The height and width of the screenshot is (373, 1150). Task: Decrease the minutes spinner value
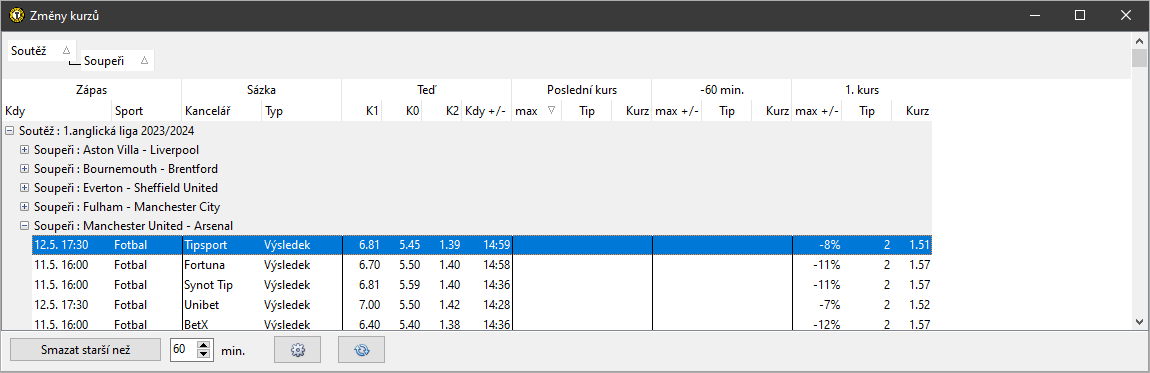point(205,355)
